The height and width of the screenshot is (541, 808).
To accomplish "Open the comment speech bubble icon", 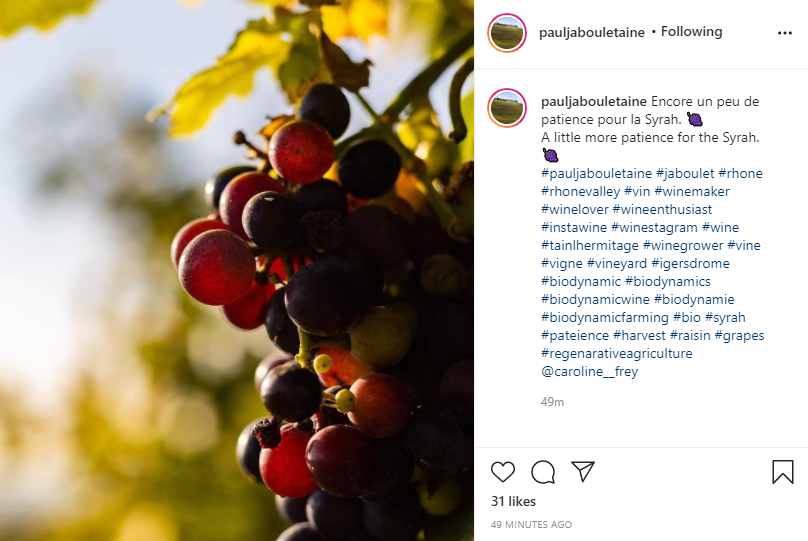I will 543,471.
